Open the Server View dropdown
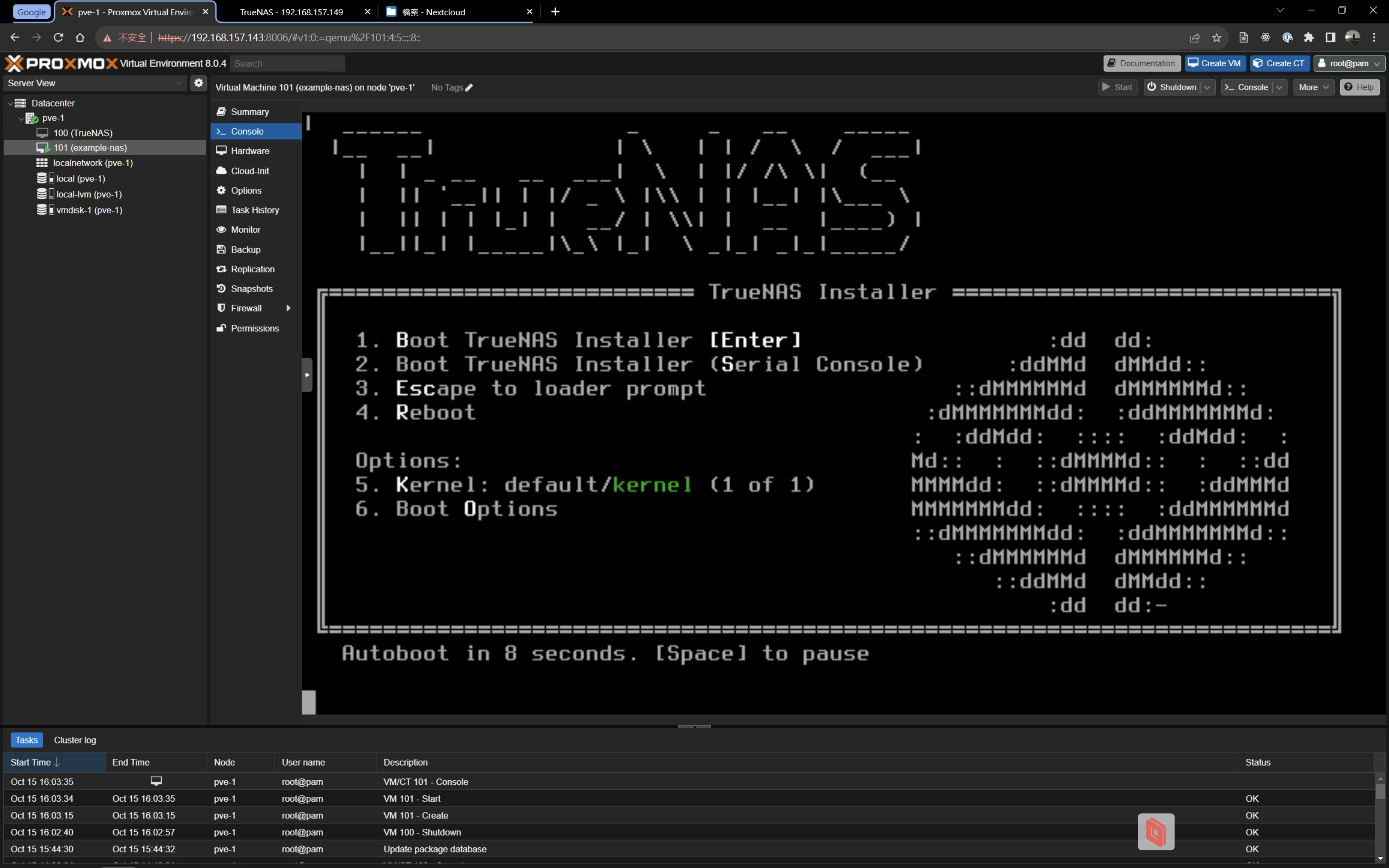Image resolution: width=1389 pixels, height=868 pixels. 179,83
